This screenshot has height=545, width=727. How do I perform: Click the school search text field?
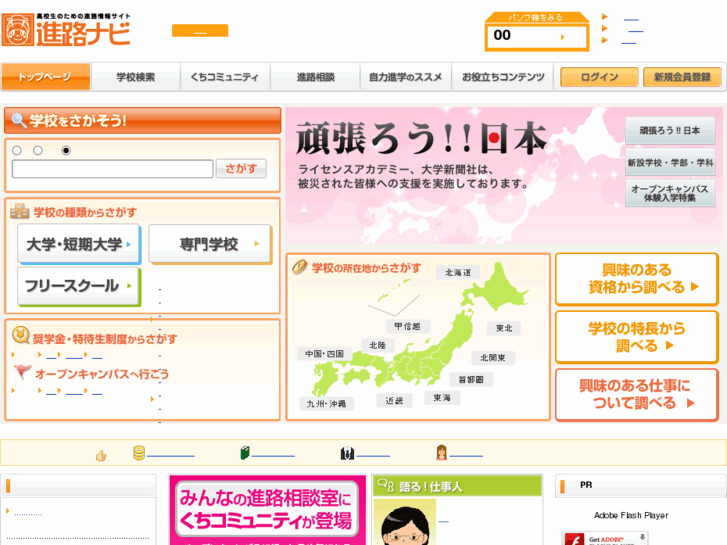[113, 169]
